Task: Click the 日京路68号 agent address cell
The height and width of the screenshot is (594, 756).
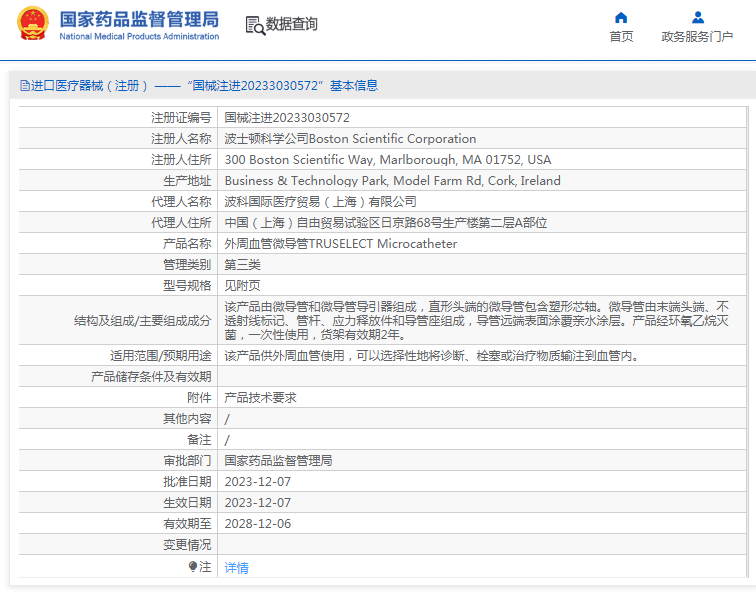Action: pos(386,223)
